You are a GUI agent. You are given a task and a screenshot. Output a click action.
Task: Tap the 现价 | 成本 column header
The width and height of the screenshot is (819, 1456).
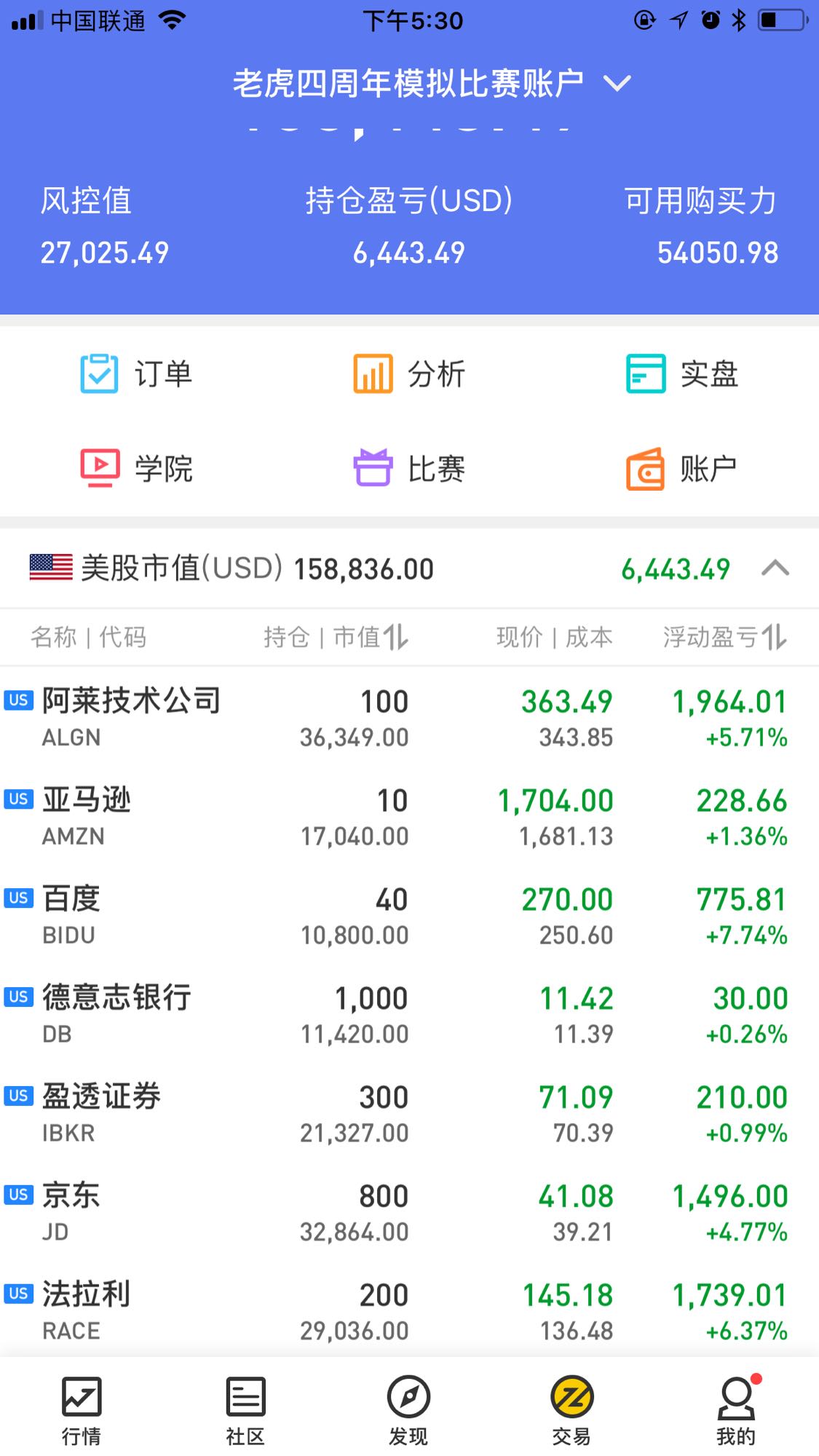555,638
